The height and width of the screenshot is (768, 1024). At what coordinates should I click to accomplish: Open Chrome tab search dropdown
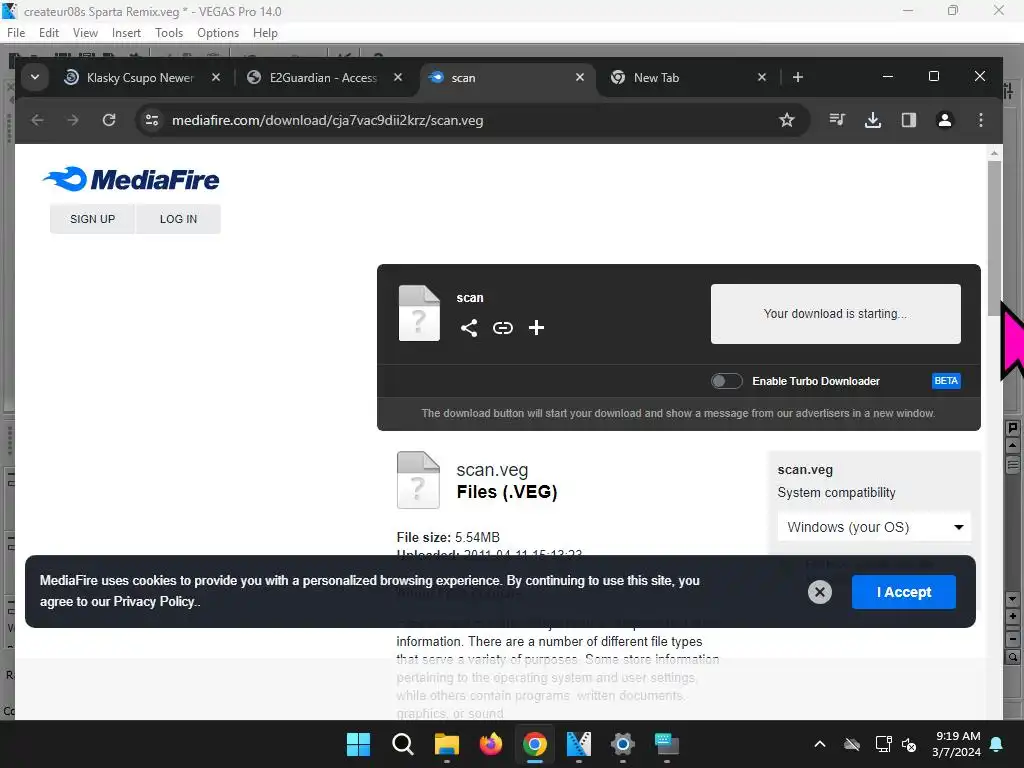(35, 77)
